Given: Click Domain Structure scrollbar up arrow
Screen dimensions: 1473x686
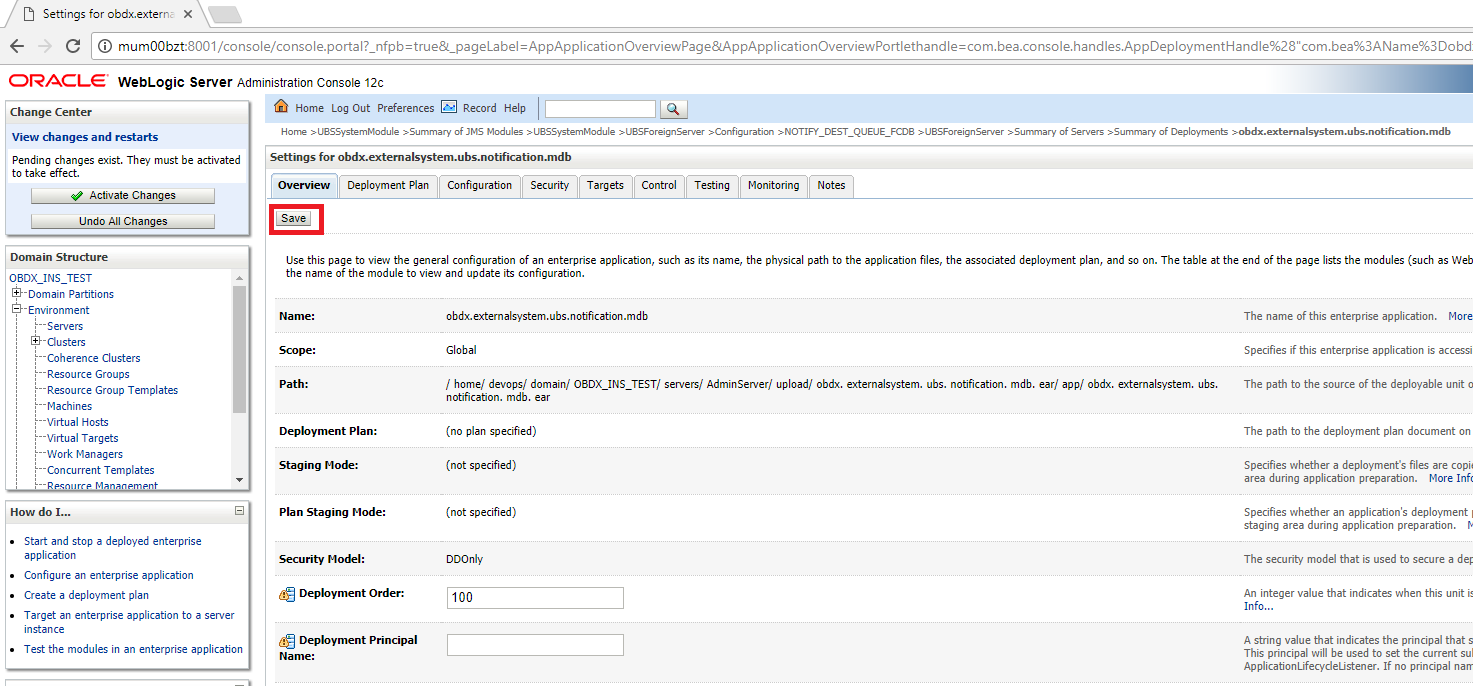Looking at the screenshot, I should coord(239,277).
